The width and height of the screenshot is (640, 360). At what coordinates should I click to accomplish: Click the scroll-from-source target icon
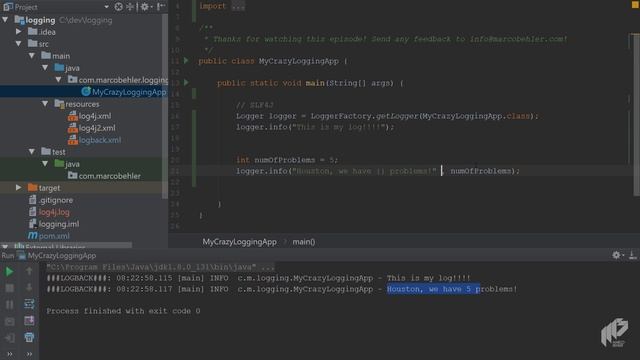tap(118, 7)
